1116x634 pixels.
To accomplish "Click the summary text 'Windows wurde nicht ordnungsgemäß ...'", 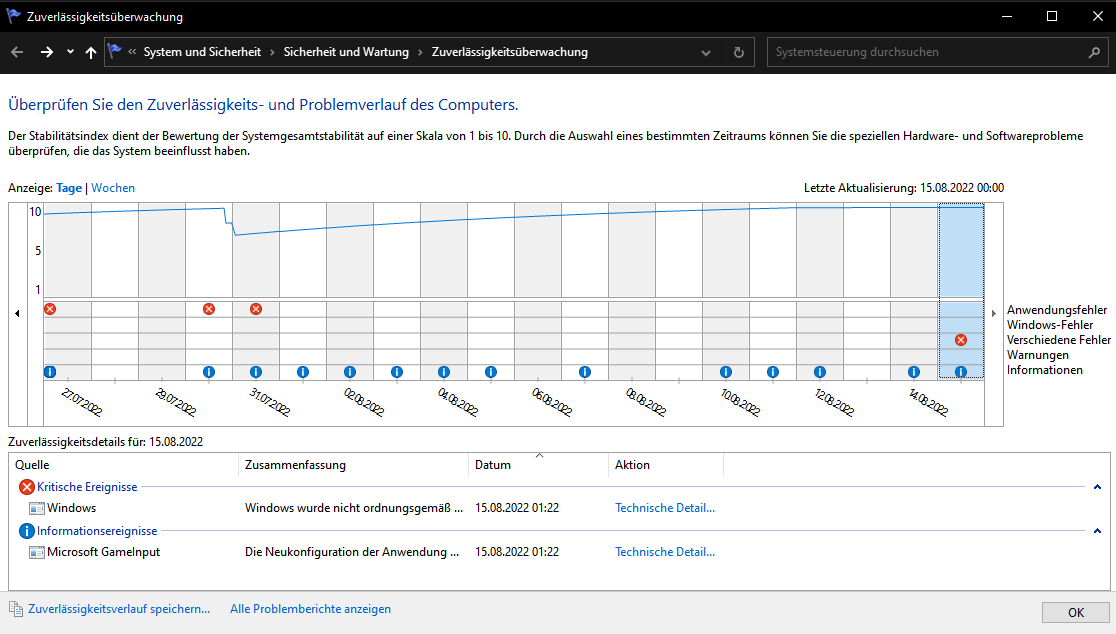I will [354, 508].
